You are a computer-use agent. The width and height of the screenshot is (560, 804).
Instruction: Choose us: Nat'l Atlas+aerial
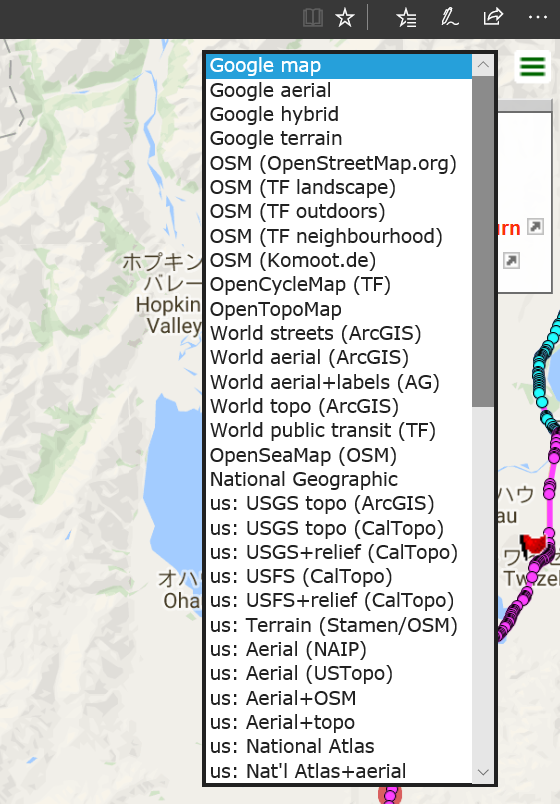[x=338, y=771]
